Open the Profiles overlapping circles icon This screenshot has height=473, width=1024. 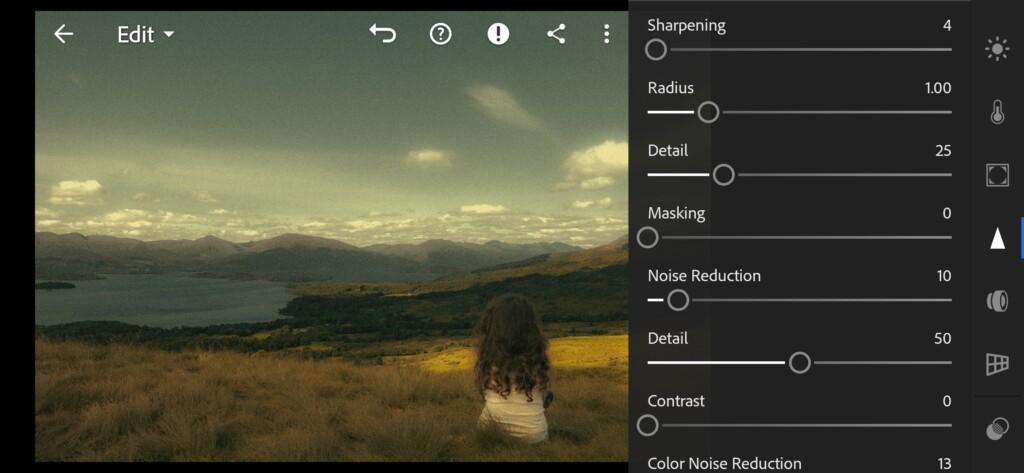tap(997, 429)
